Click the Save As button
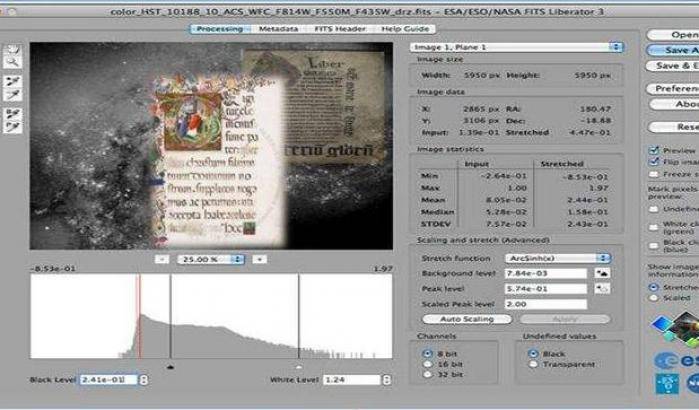Screen dimensions: 699x410 (673, 50)
